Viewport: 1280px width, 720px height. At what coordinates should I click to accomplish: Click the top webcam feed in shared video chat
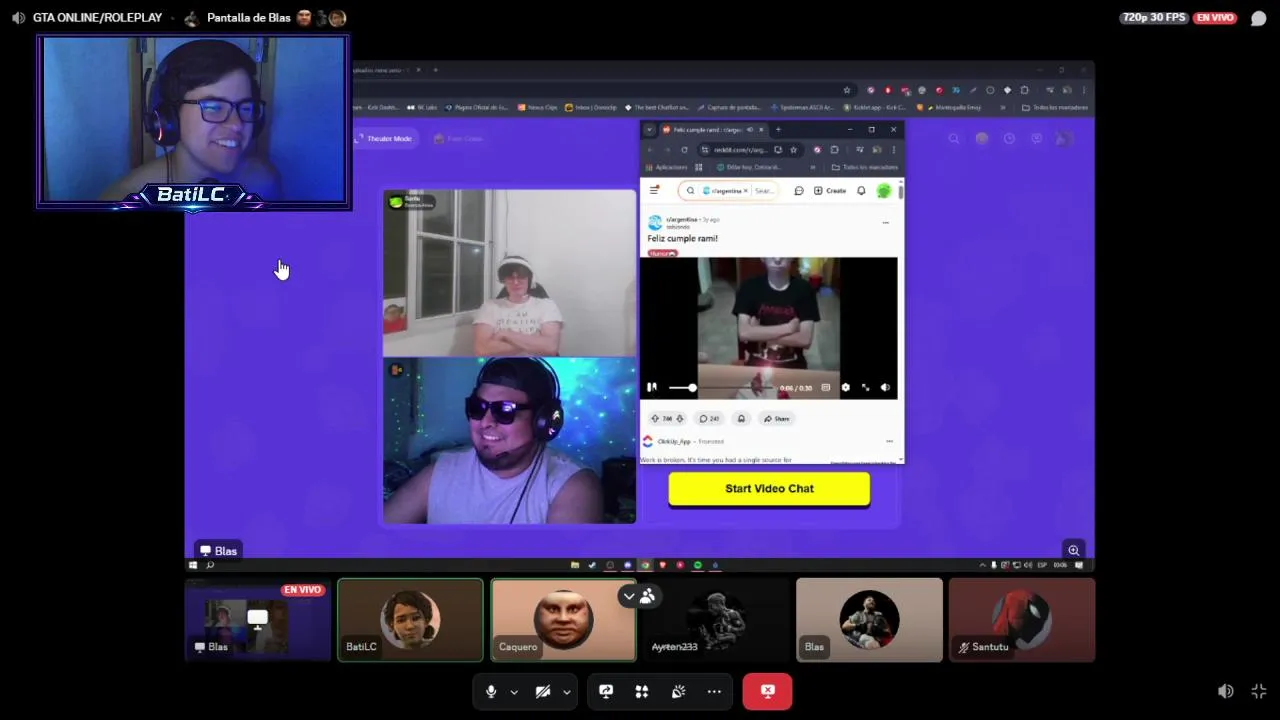(509, 273)
